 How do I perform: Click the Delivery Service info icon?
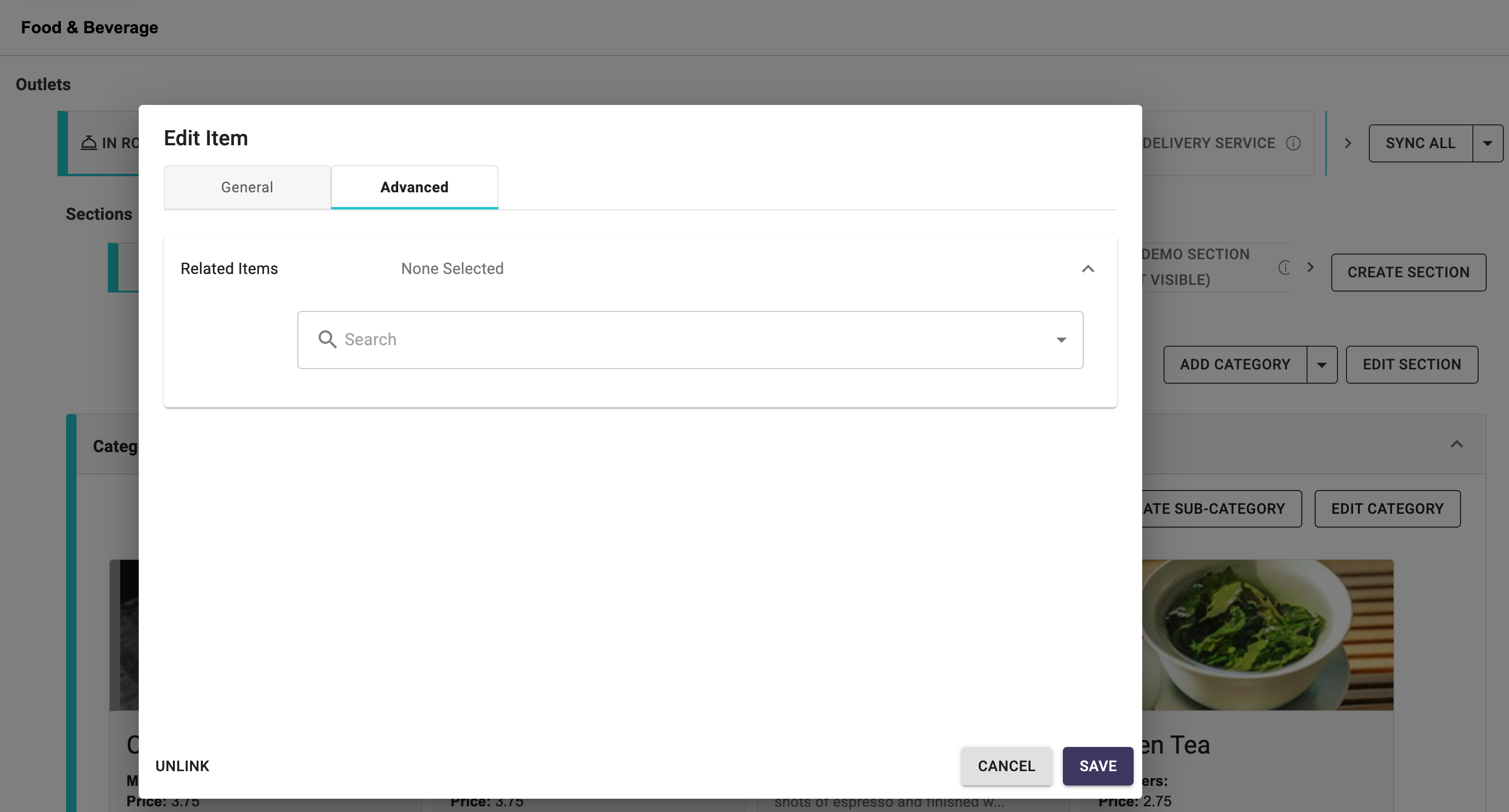[1293, 143]
